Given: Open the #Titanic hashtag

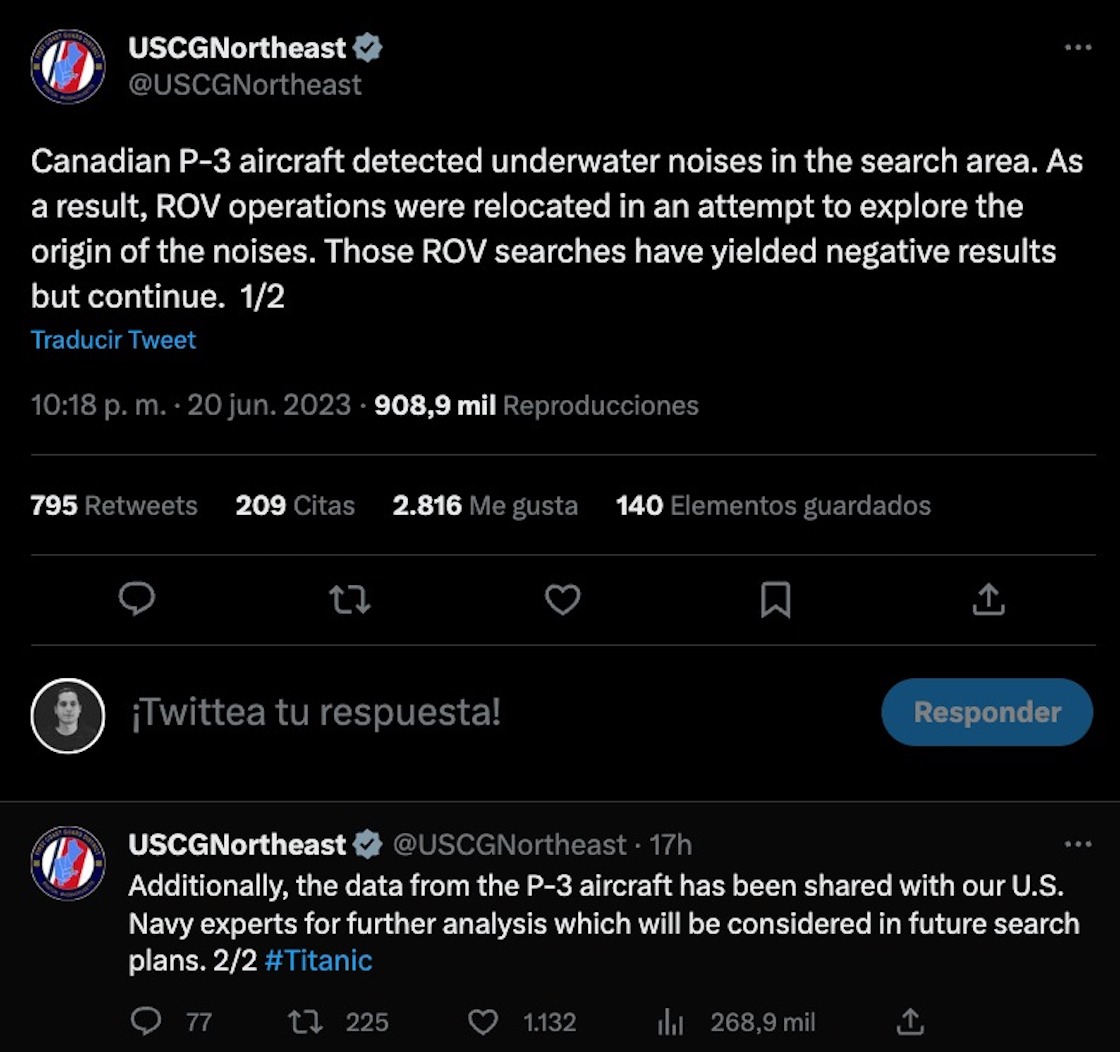Looking at the screenshot, I should click(x=318, y=961).
